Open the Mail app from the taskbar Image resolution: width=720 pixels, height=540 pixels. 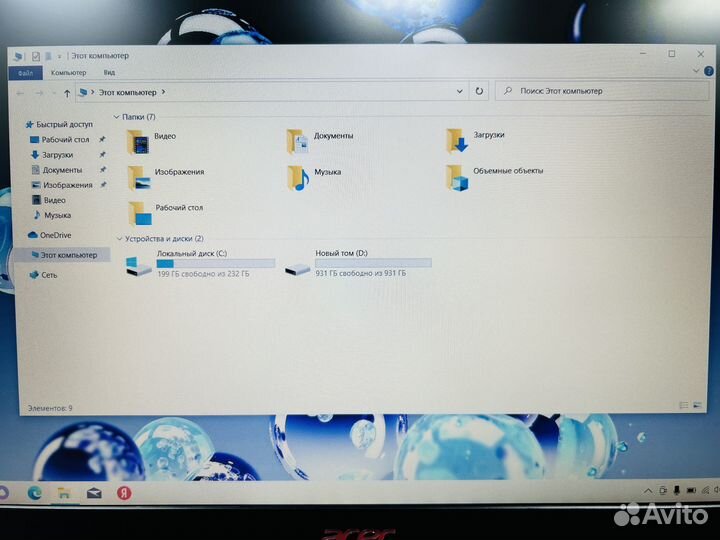pyautogui.click(x=94, y=493)
